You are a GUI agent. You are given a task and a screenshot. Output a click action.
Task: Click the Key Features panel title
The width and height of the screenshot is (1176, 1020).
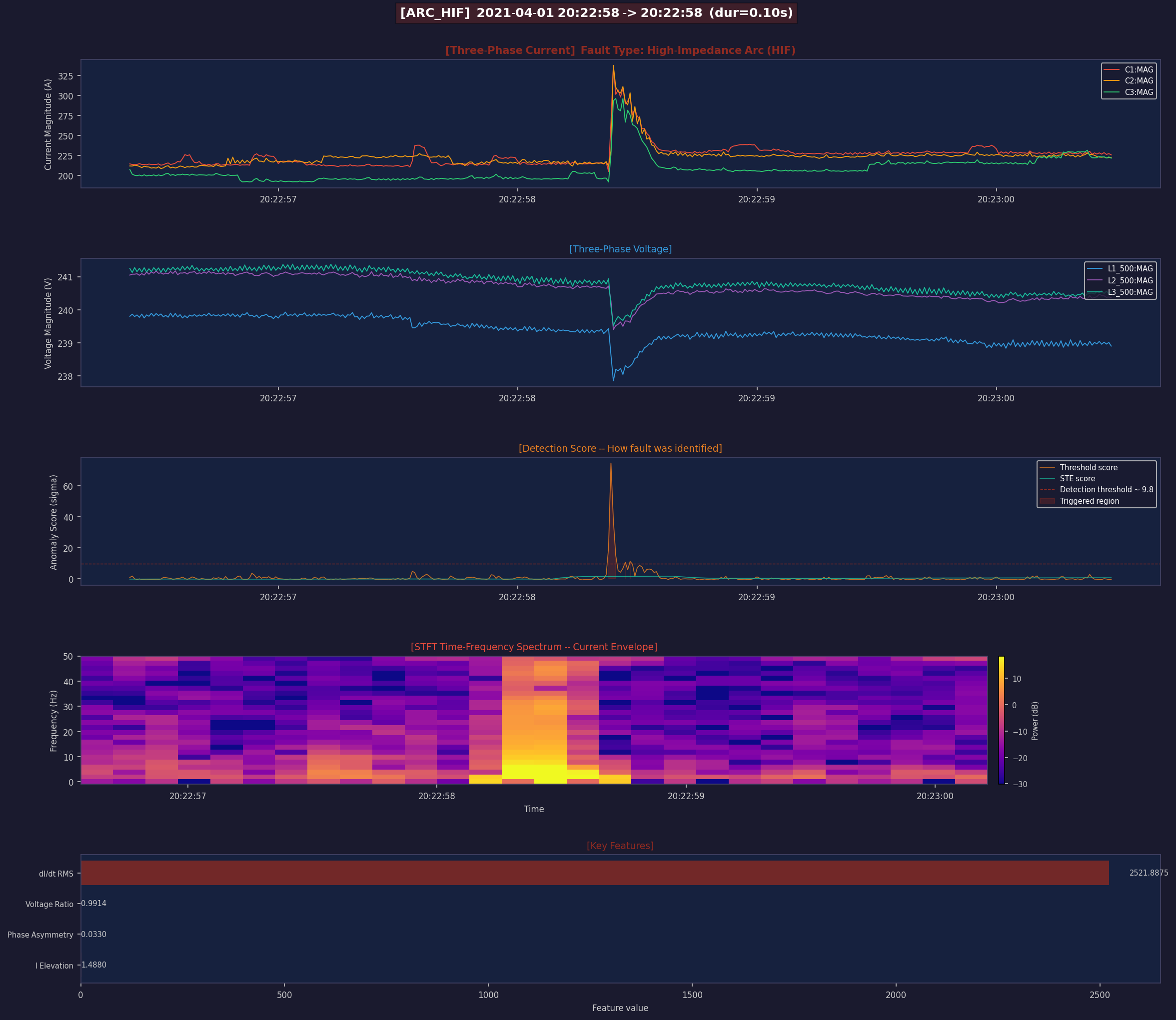tap(620, 846)
